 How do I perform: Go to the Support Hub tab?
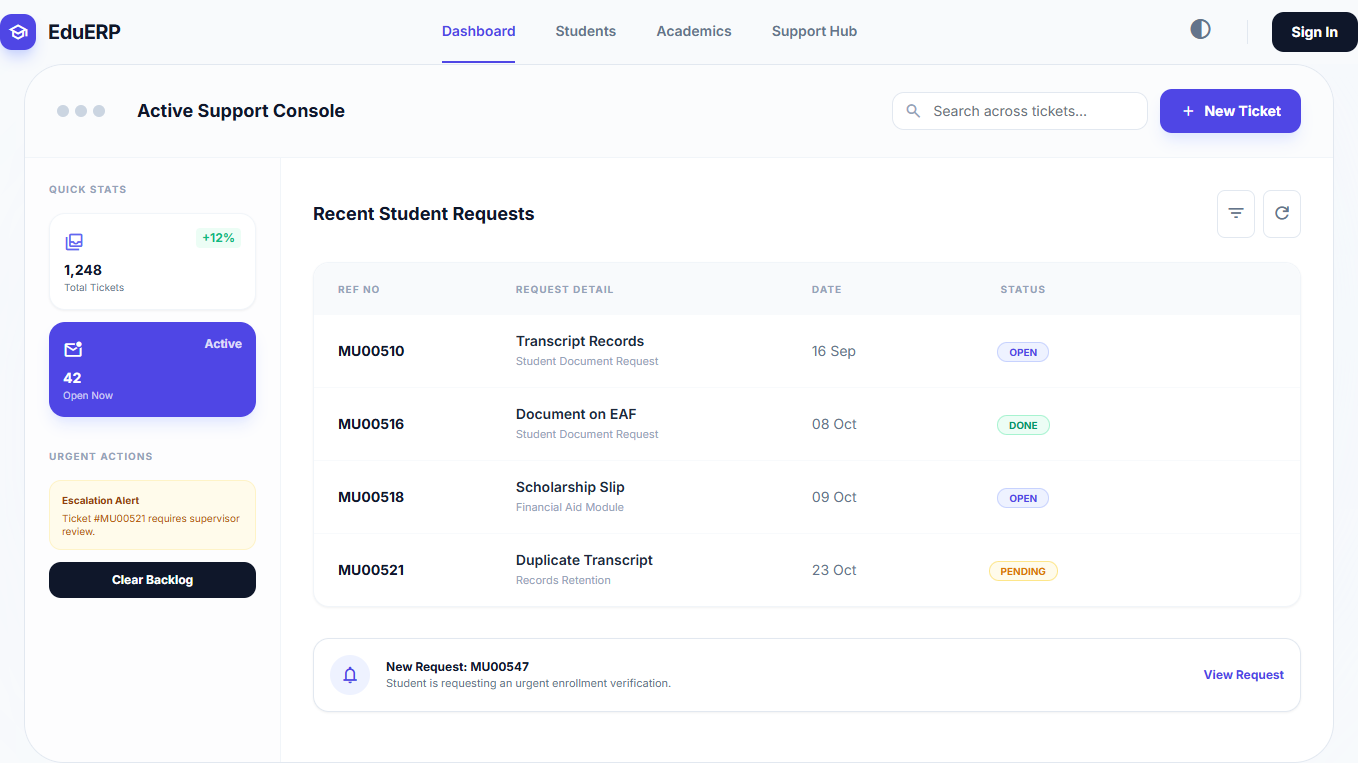tap(814, 31)
